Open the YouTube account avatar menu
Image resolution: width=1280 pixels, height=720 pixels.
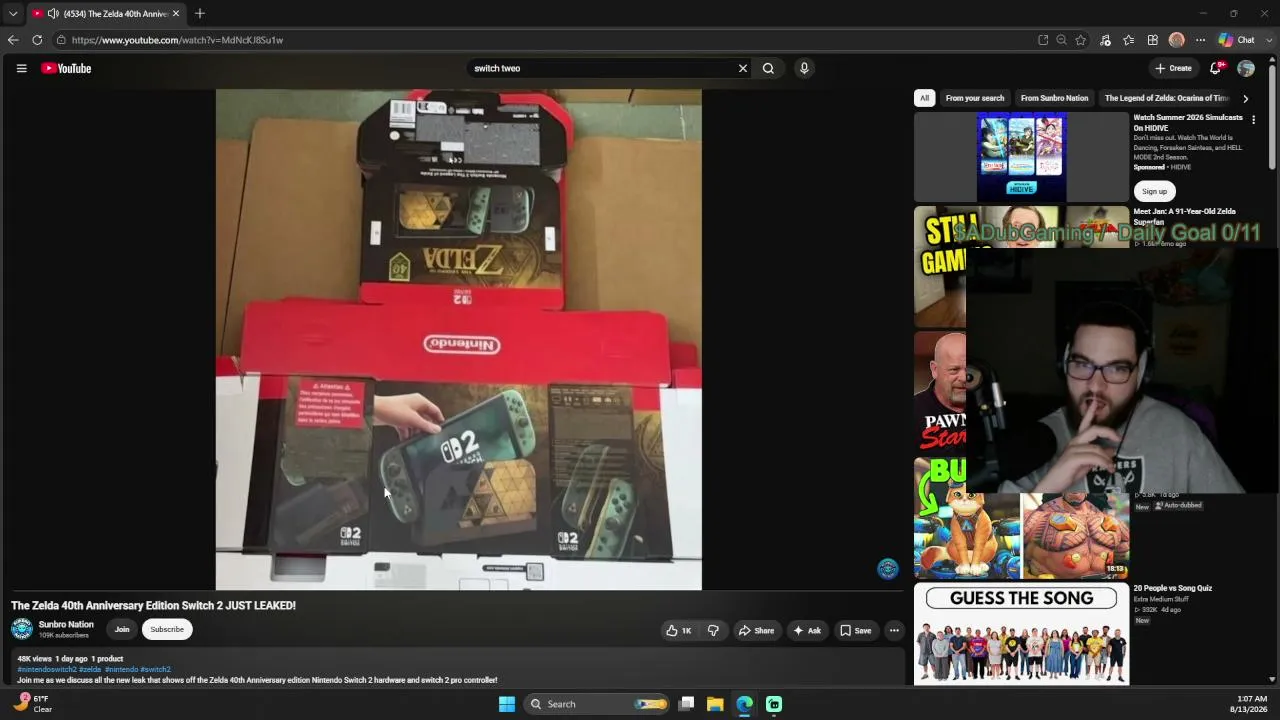pos(1246,68)
